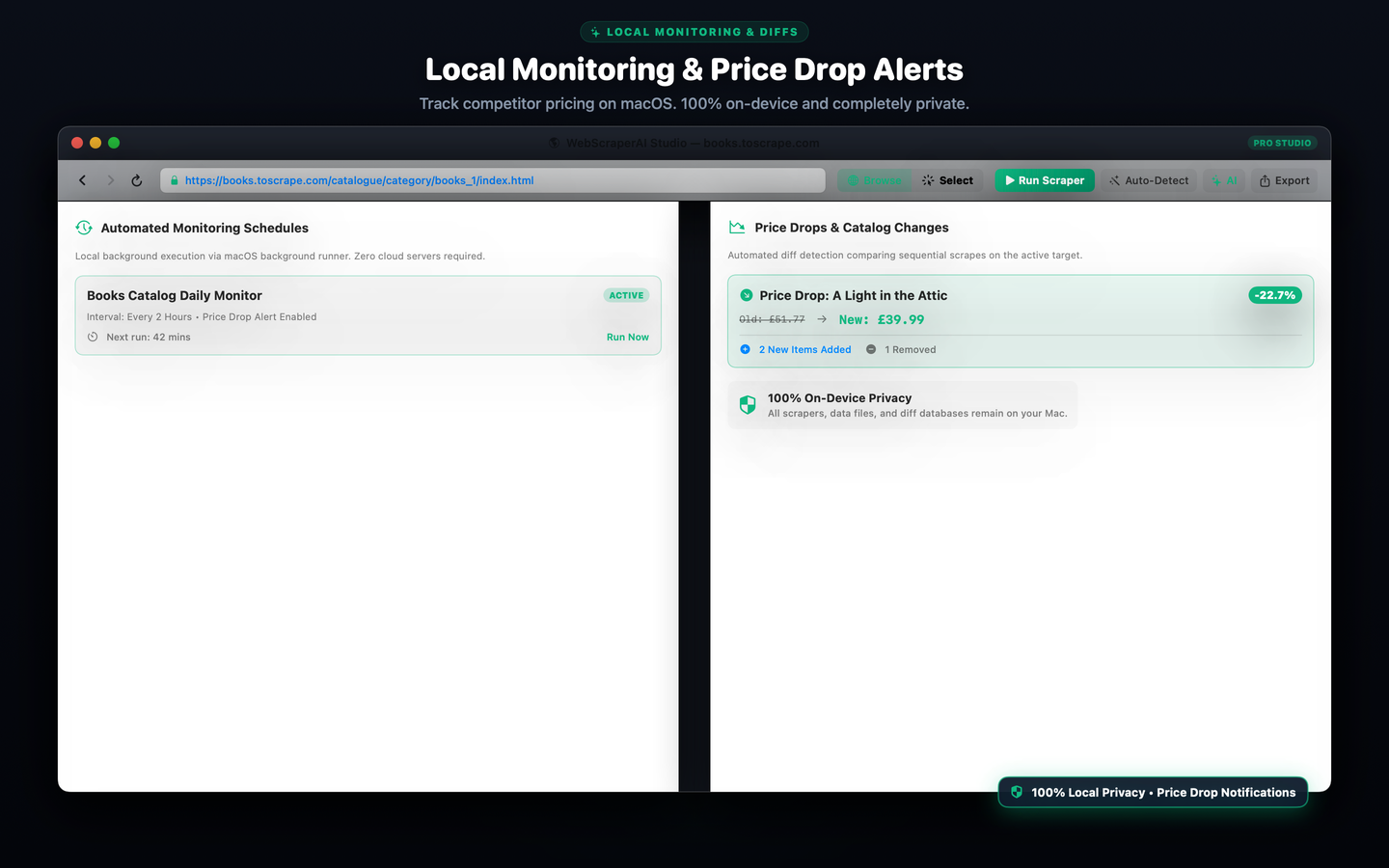
Task: Click the green shield privacy icon
Action: point(748,405)
